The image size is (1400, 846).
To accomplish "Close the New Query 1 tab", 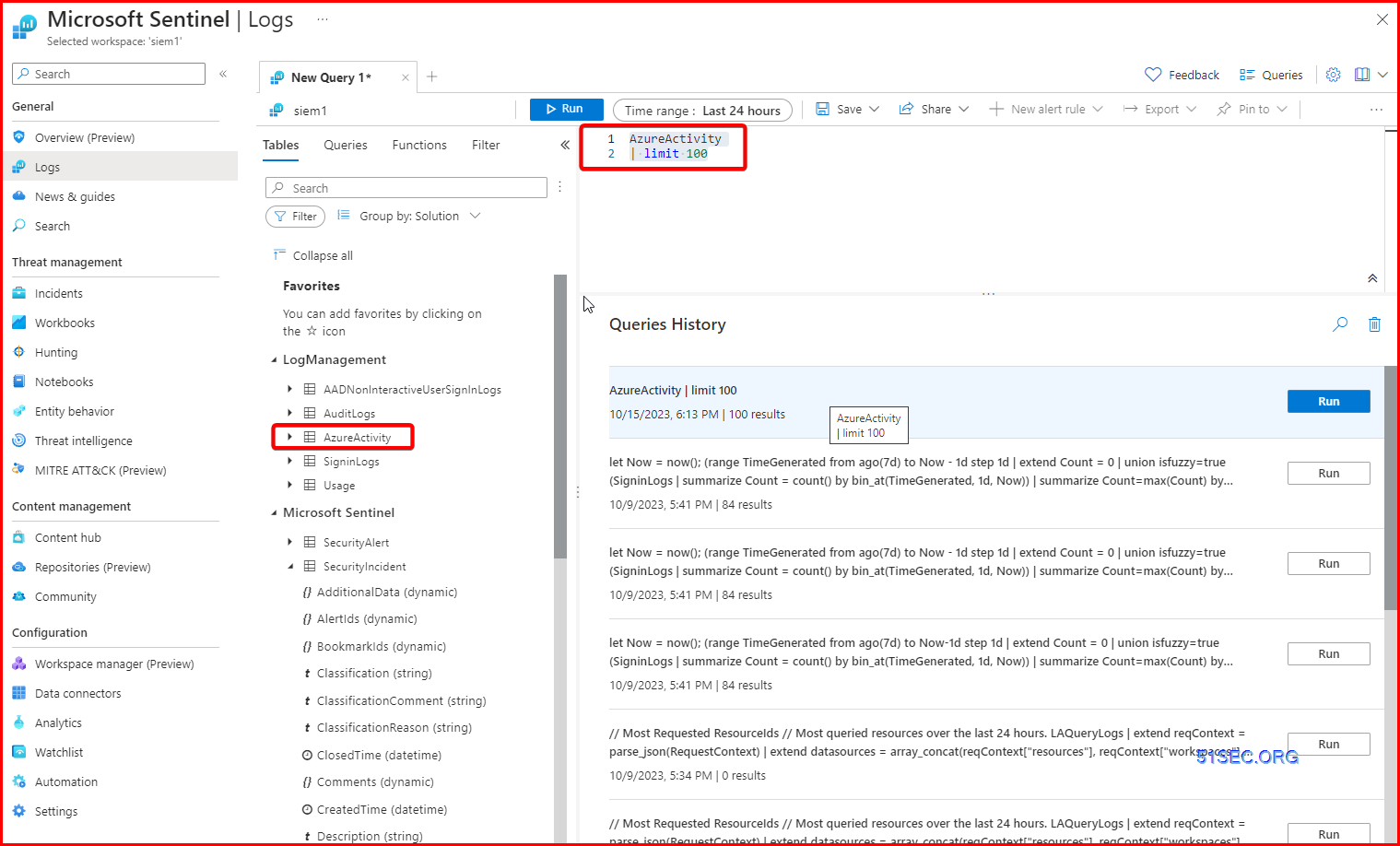I will point(405,77).
